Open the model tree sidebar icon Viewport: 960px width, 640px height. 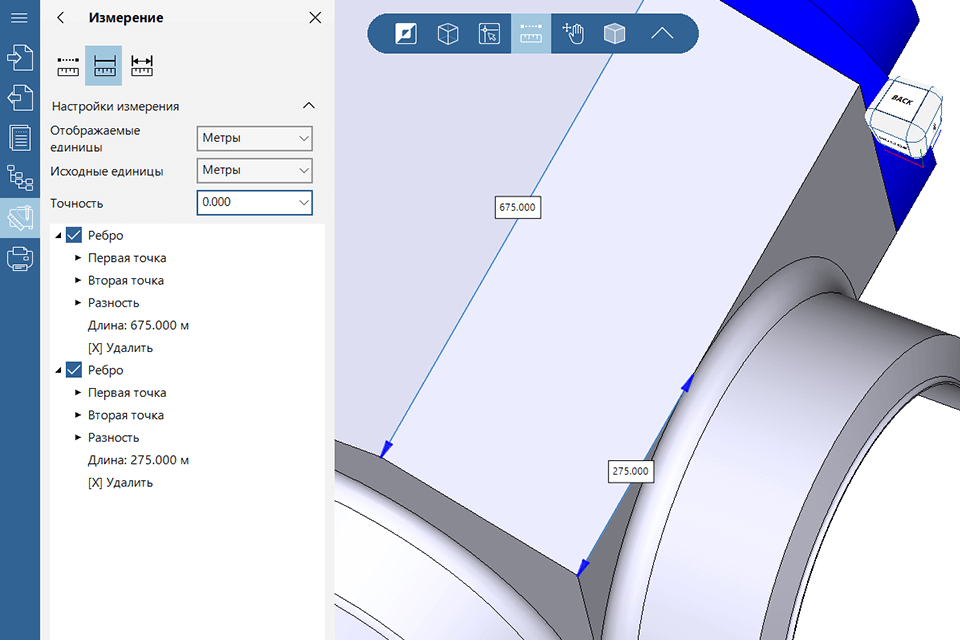[20, 178]
